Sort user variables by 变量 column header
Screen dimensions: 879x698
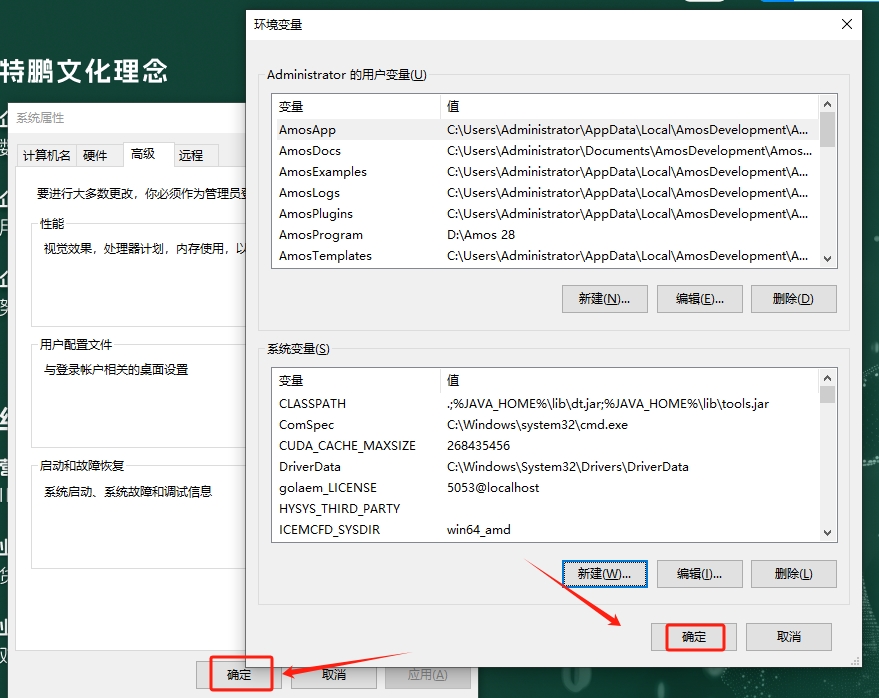pyautogui.click(x=355, y=106)
